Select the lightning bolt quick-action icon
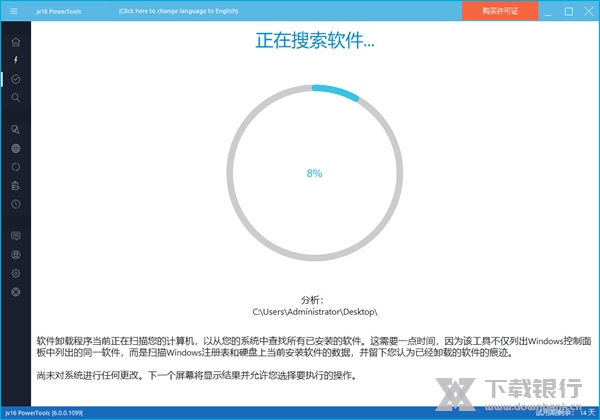The height and width of the screenshot is (420, 600). click(15, 60)
